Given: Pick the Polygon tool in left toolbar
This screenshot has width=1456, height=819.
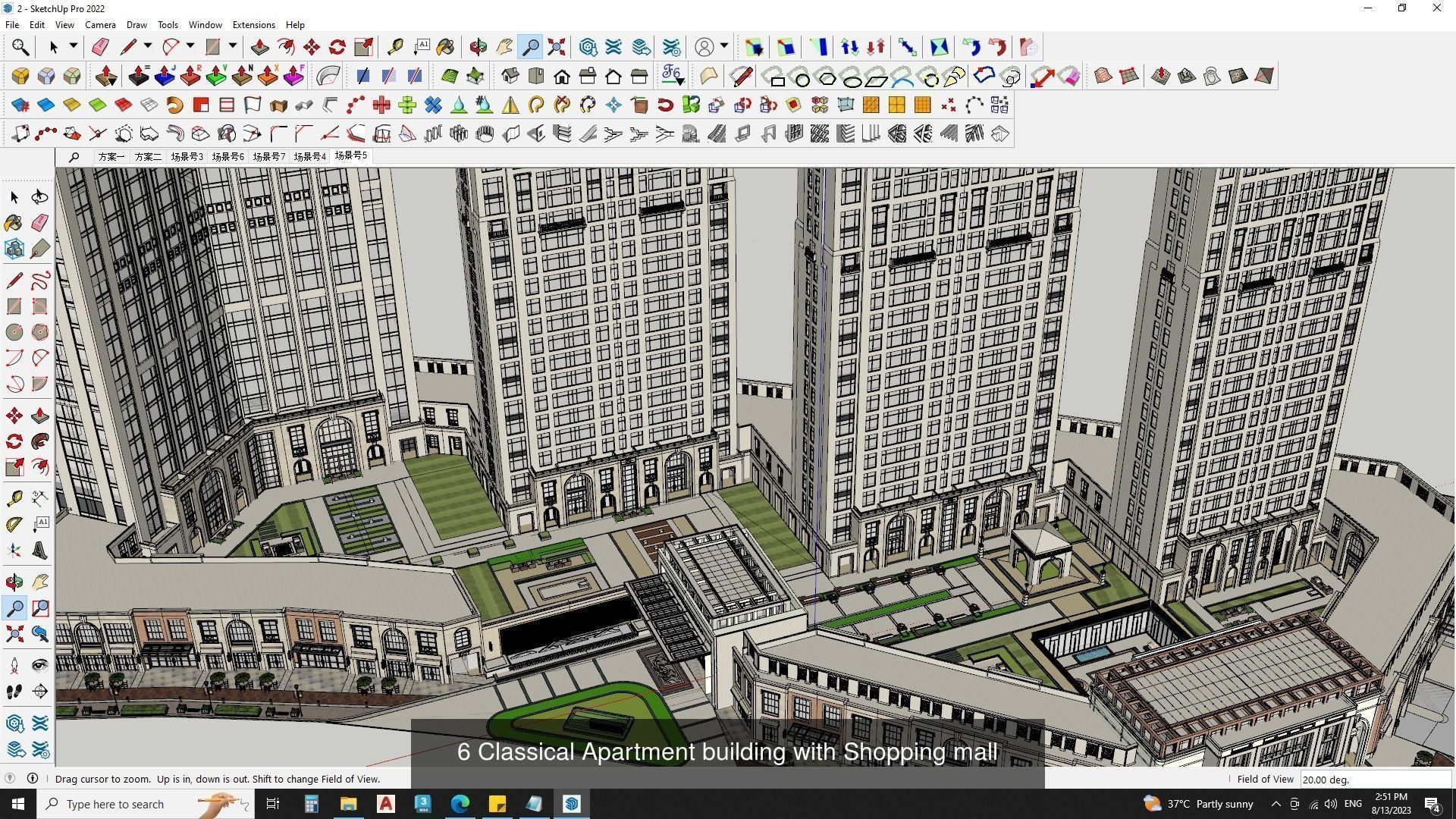Looking at the screenshot, I should [x=40, y=332].
